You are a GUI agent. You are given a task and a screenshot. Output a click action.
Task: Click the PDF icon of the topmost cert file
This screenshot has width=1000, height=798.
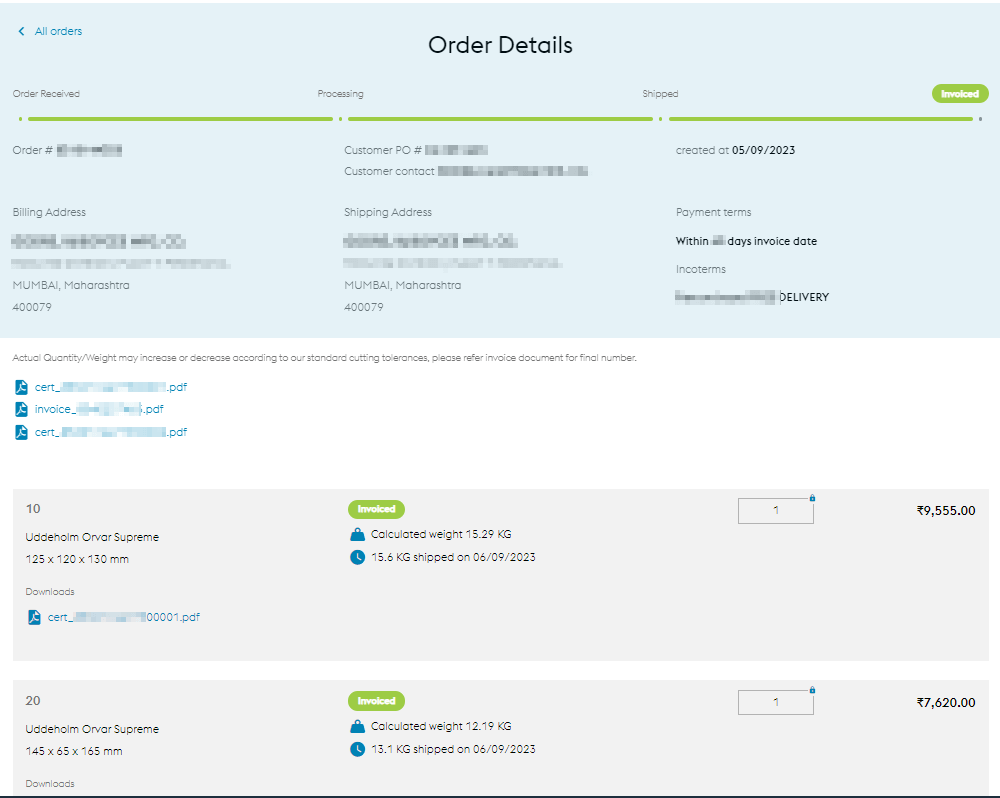point(22,387)
